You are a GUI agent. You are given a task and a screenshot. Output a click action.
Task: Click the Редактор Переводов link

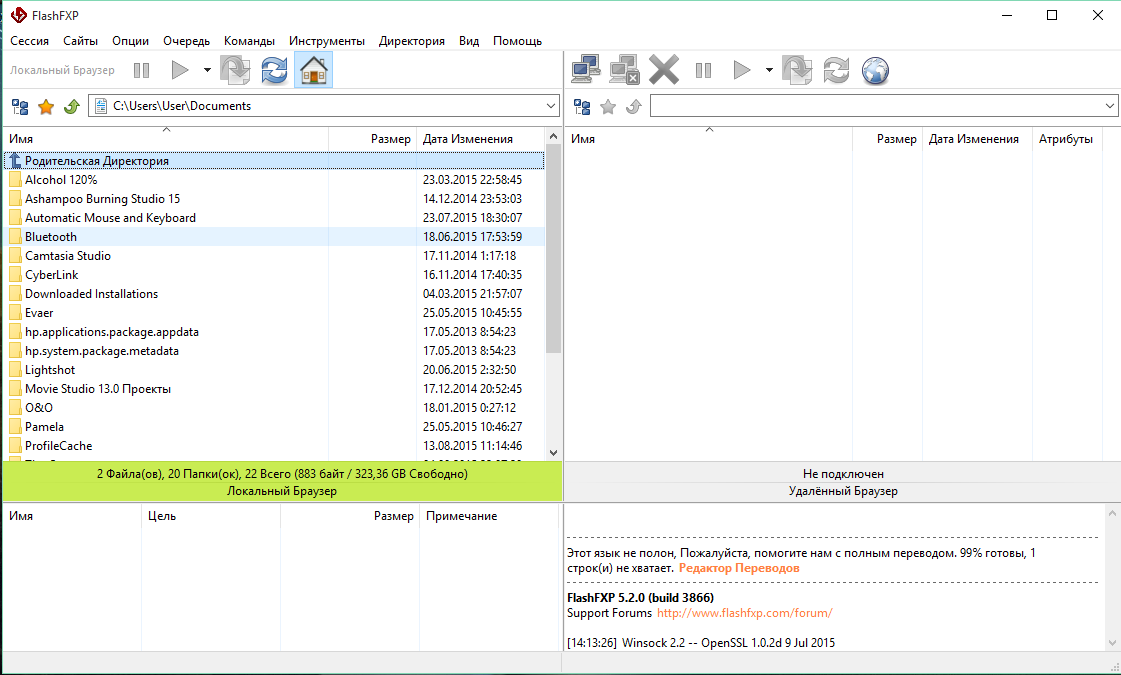pyautogui.click(x=739, y=568)
